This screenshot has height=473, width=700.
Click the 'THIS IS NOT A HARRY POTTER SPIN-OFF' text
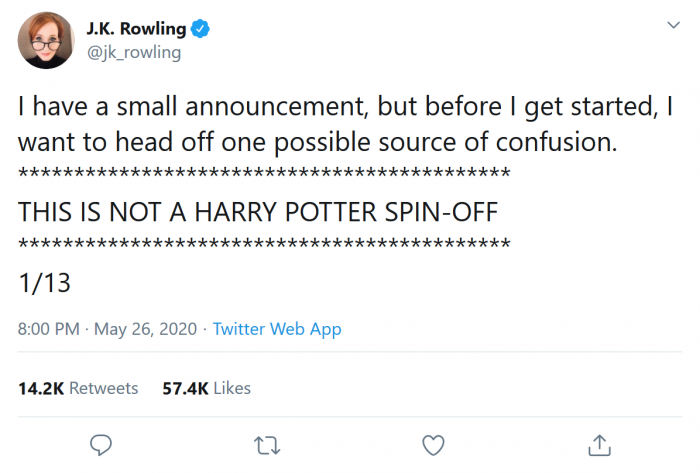[x=258, y=212]
